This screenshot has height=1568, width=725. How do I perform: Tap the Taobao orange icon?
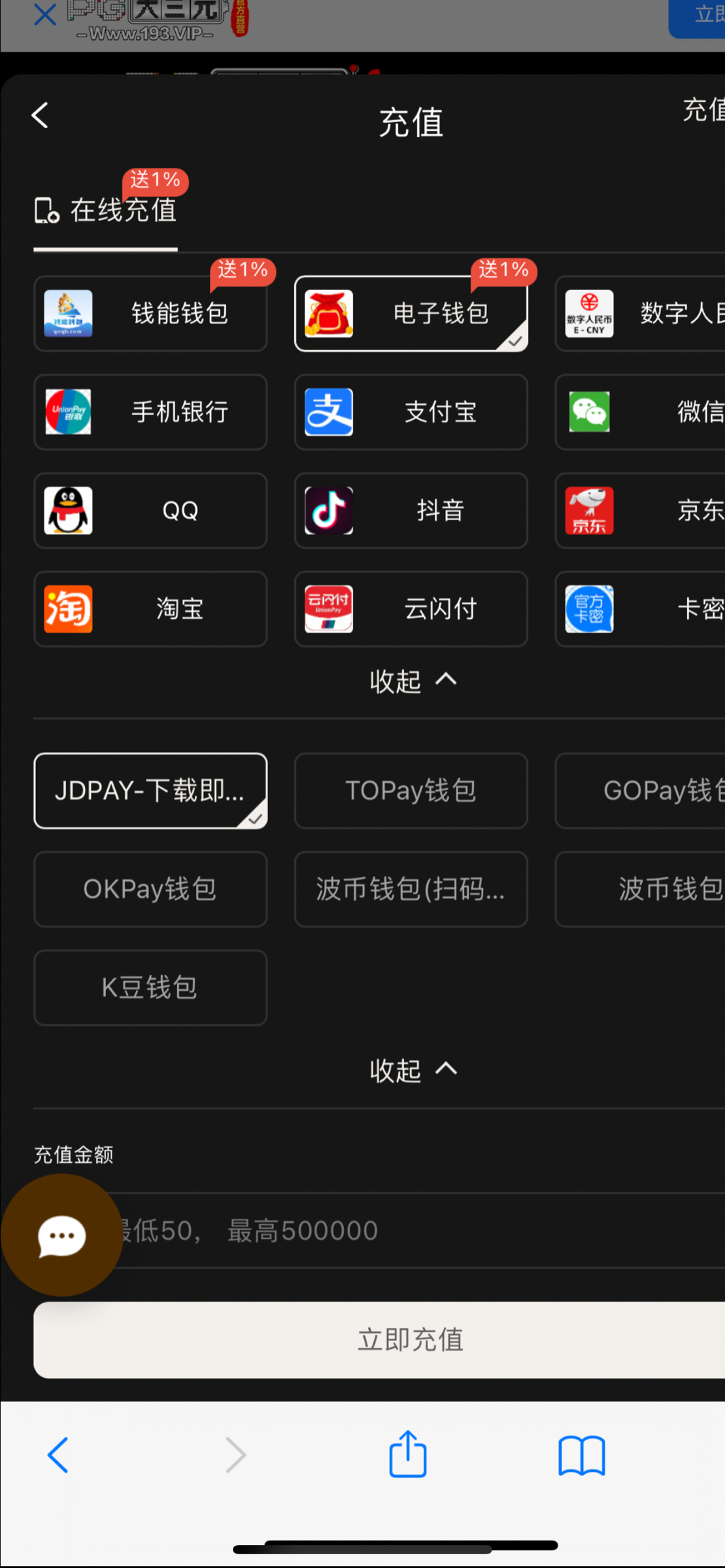point(68,609)
